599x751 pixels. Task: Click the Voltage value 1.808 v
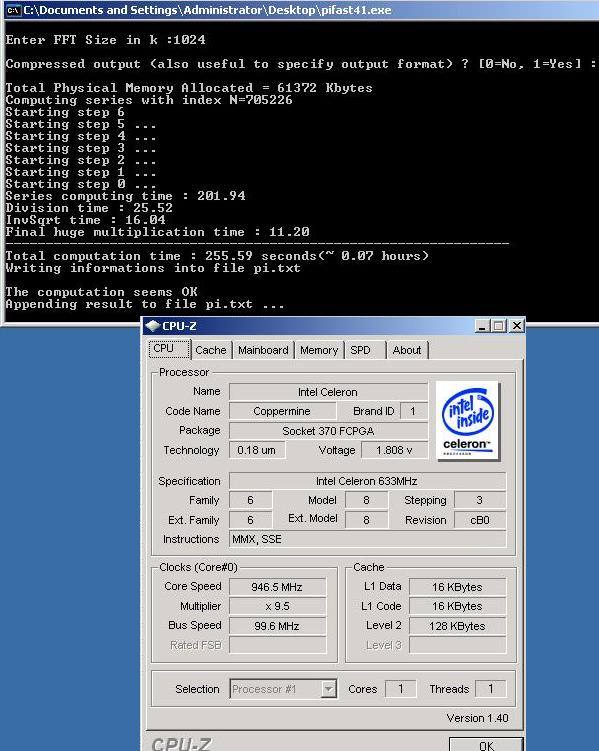[x=395, y=450]
